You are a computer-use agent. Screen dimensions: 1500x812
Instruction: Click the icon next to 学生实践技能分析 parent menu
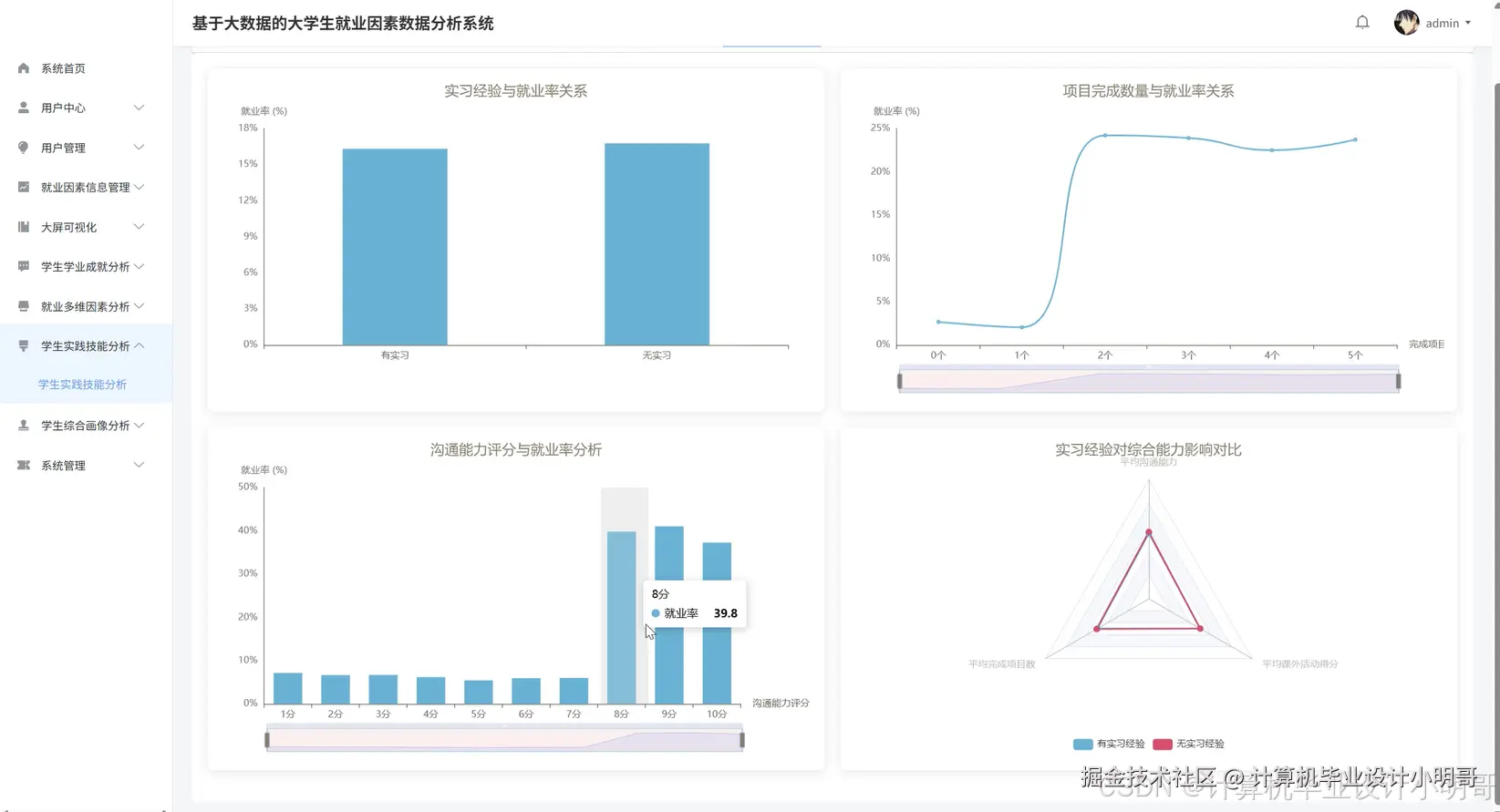[24, 345]
